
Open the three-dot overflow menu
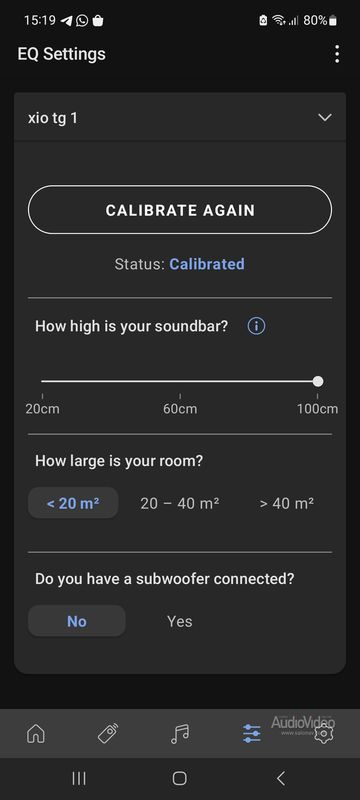coord(337,54)
